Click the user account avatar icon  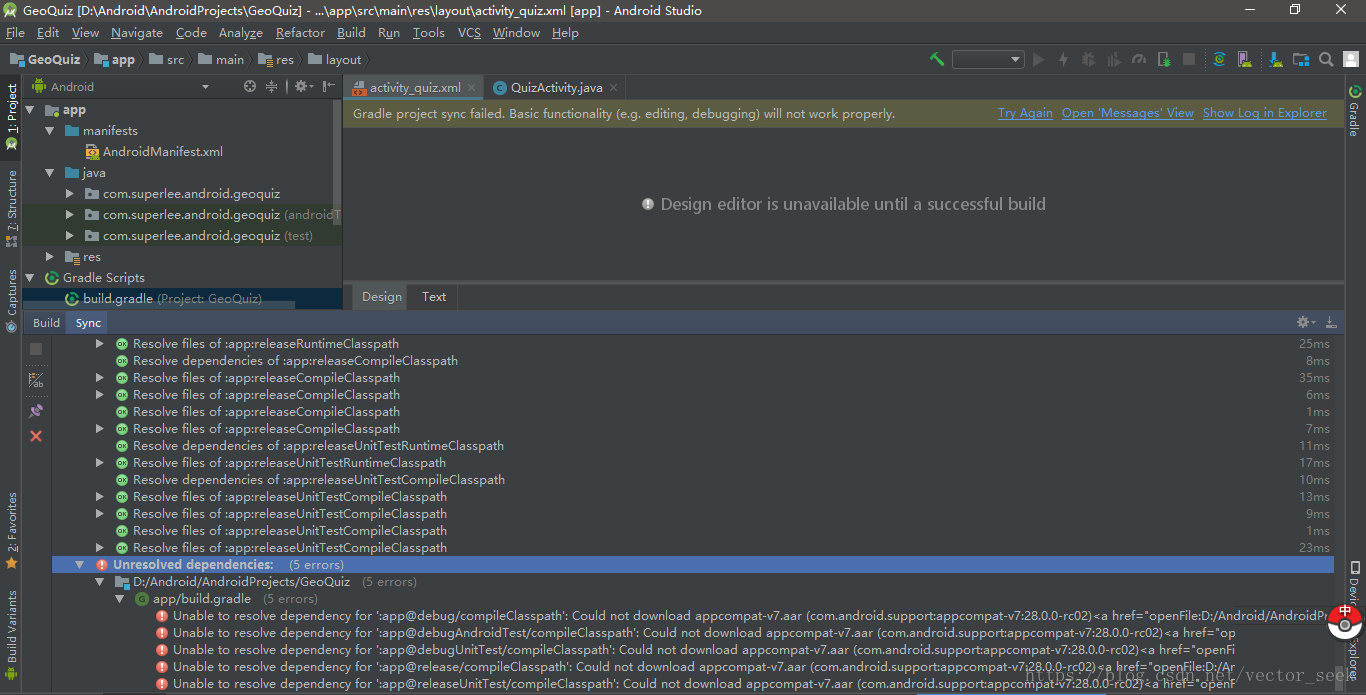point(1351,59)
